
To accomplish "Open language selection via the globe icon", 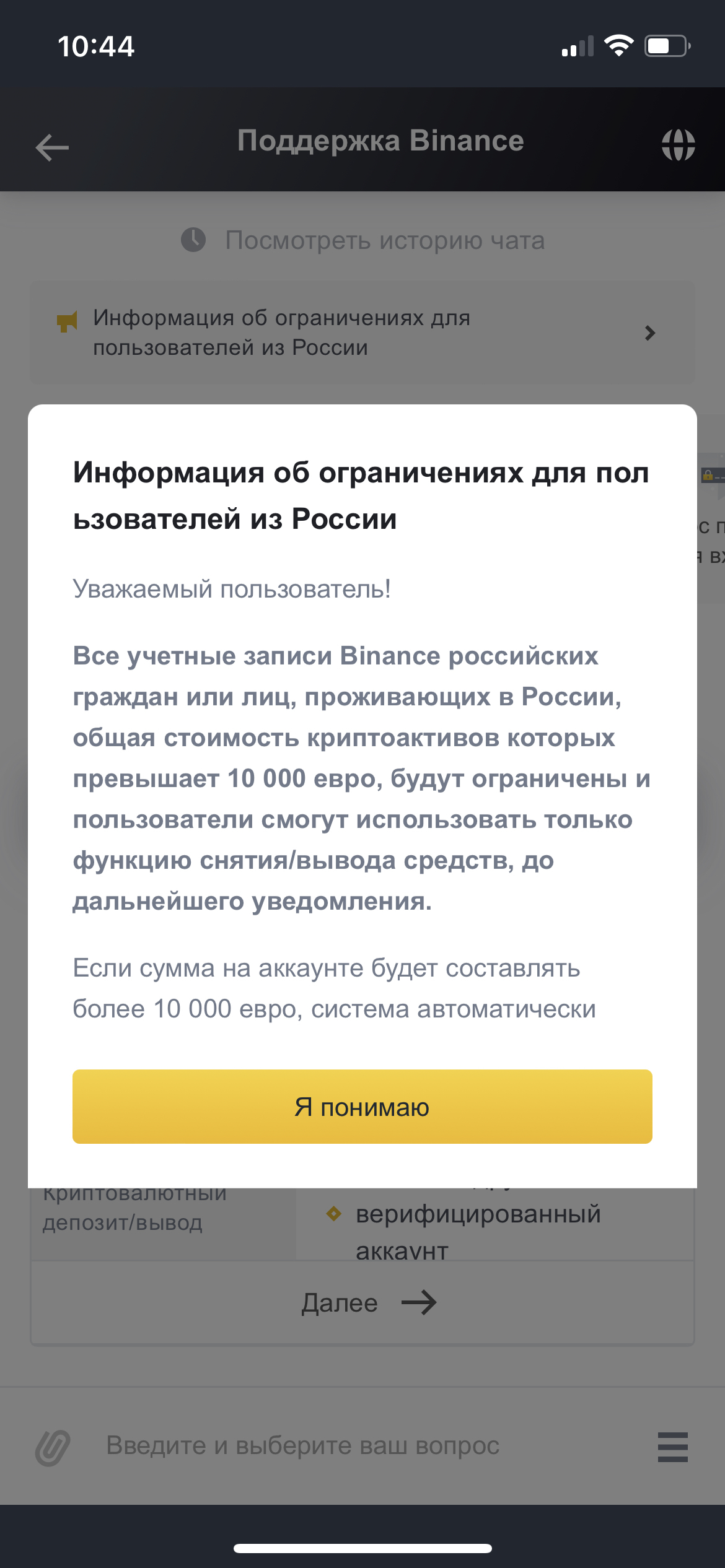I will coord(678,146).
